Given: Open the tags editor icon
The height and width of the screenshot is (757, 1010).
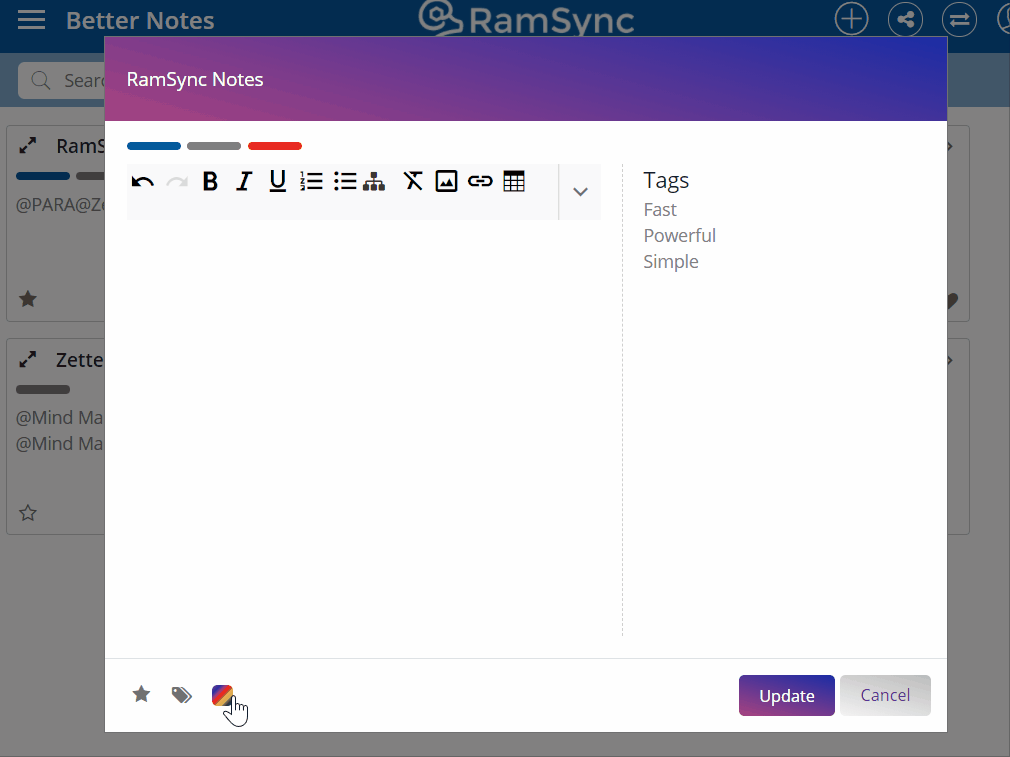Looking at the screenshot, I should [x=182, y=695].
